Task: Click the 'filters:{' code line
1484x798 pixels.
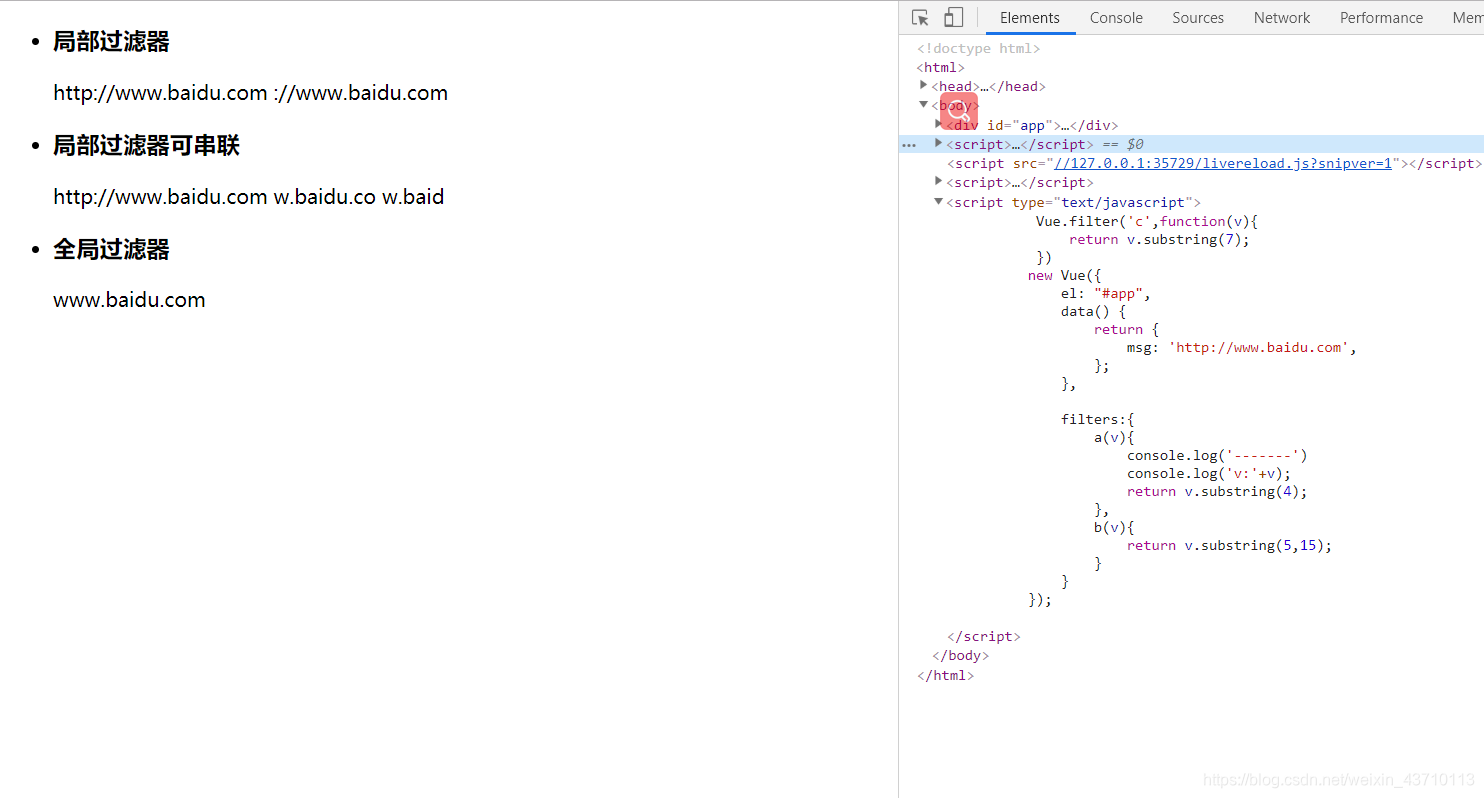Action: point(1098,419)
